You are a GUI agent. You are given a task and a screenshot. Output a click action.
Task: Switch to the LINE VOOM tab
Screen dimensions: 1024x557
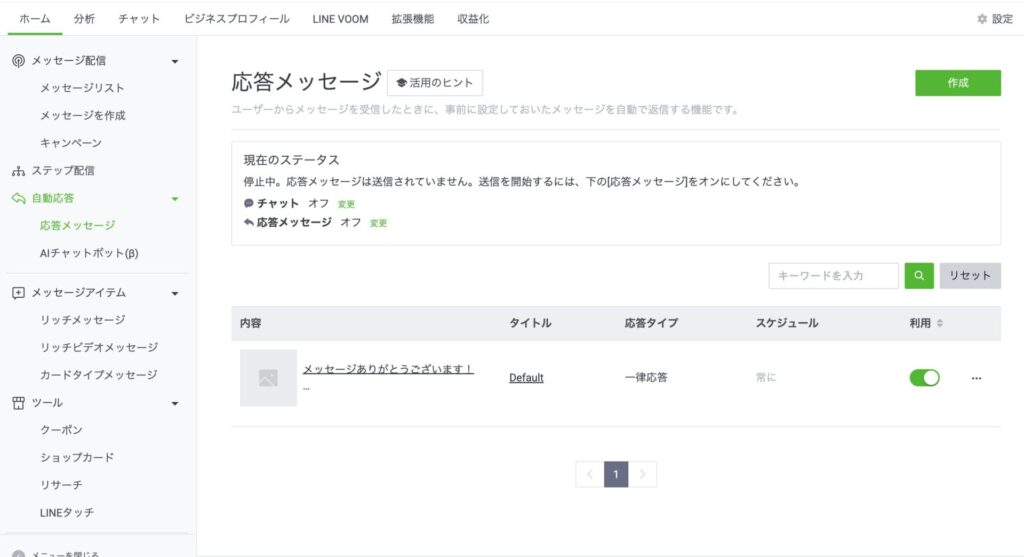pos(340,19)
